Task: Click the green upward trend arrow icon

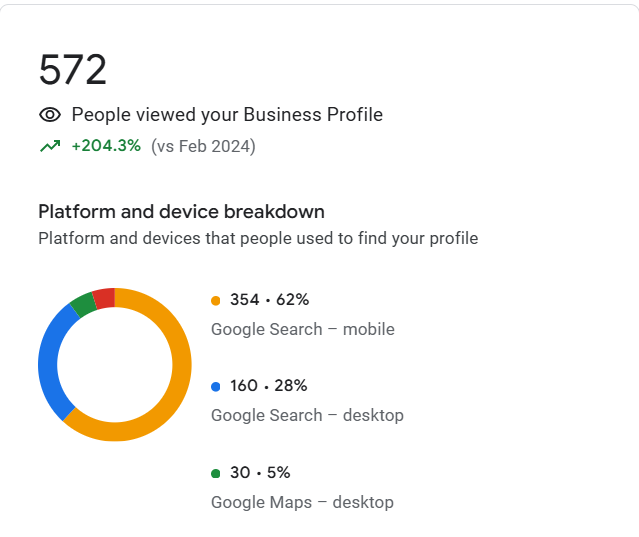Action: [50, 145]
